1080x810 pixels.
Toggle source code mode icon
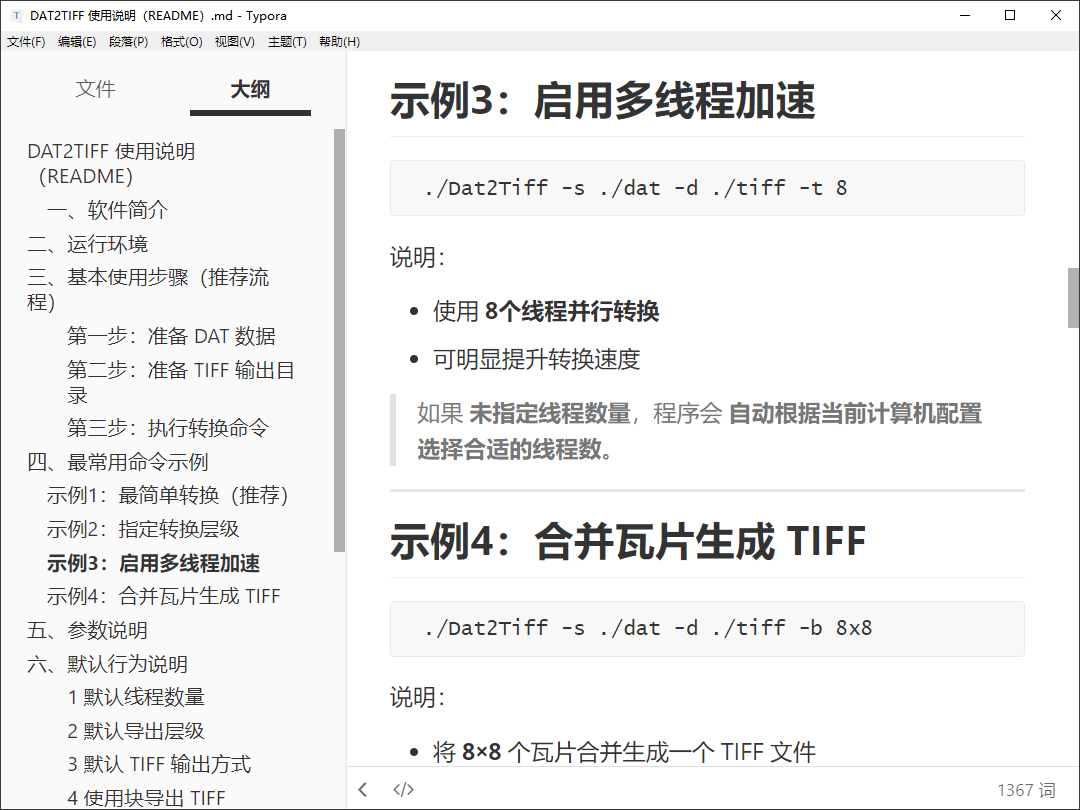point(403,789)
